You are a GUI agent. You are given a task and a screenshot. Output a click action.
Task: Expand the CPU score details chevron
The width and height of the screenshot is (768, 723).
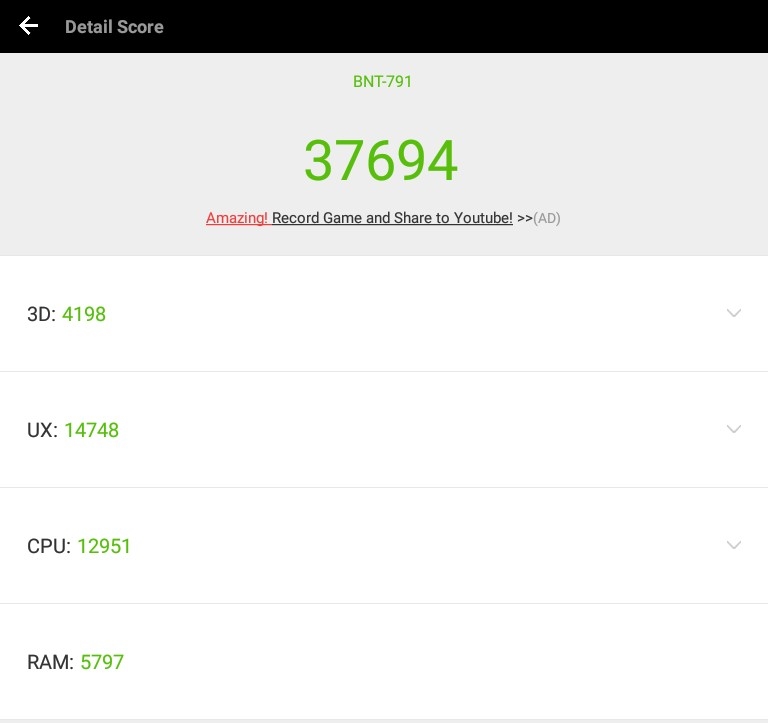[x=733, y=545]
